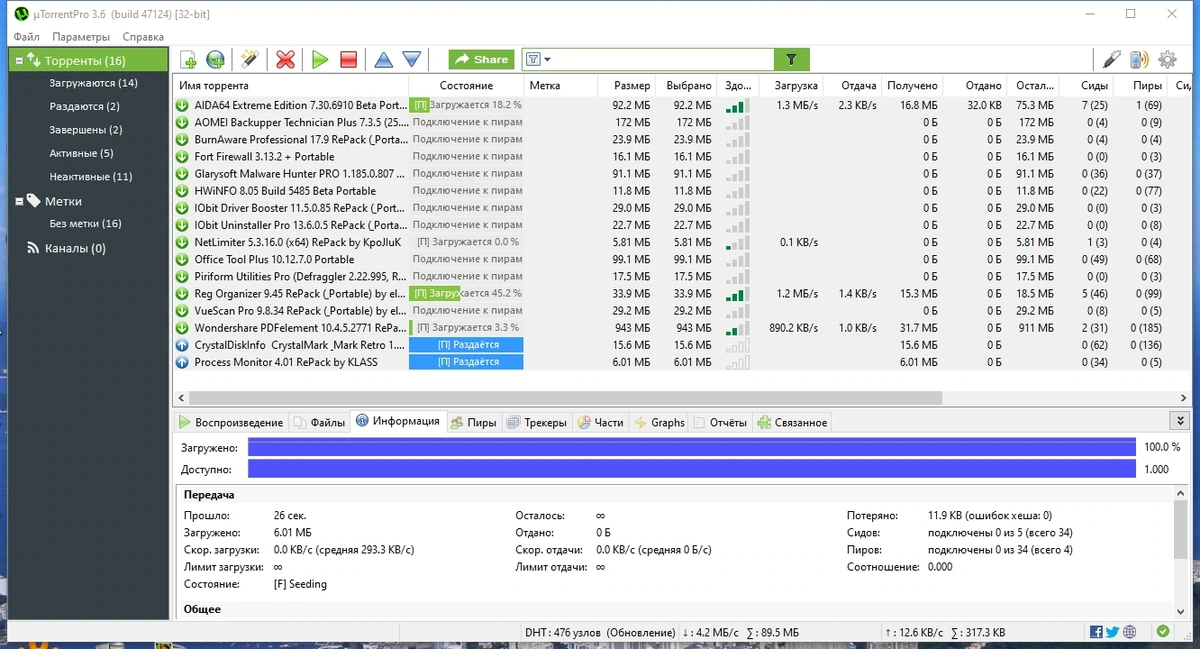Viewport: 1200px width, 649px height.
Task: Click seeding icon of CrystalDiskInfo row
Action: 182,345
